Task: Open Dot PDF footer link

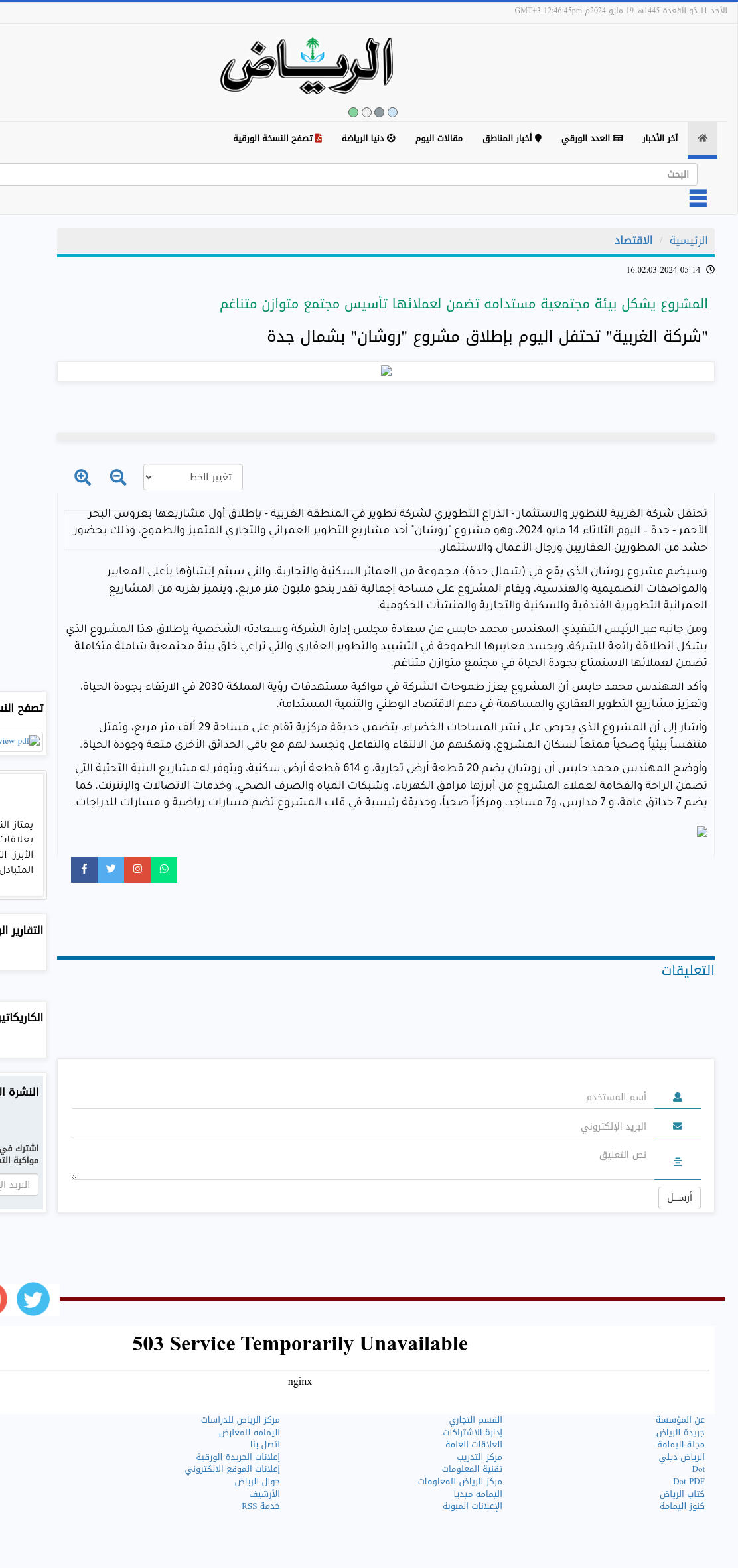Action: tap(689, 1481)
